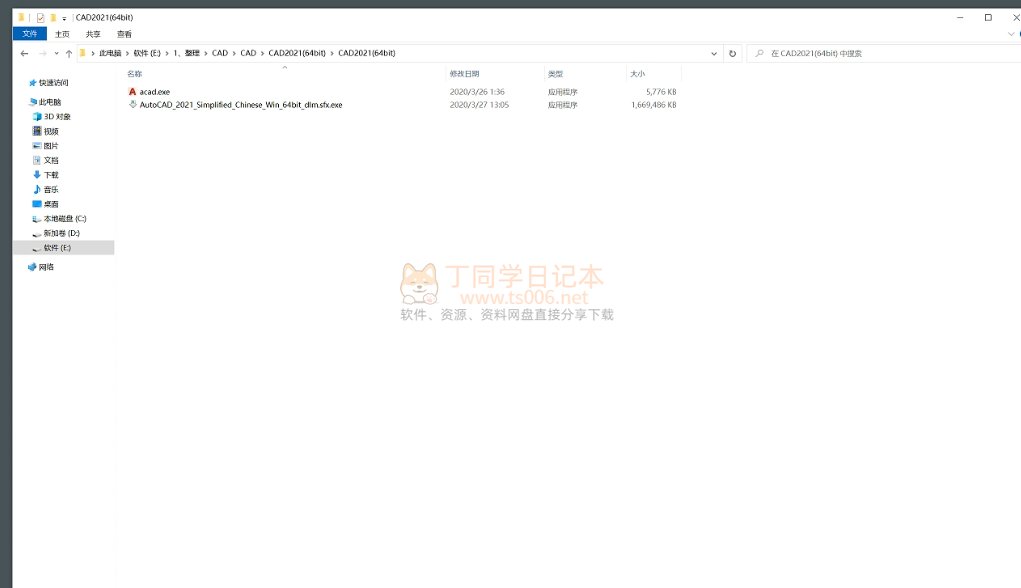Open 软件 (E:) drive in sidebar

(x=57, y=248)
